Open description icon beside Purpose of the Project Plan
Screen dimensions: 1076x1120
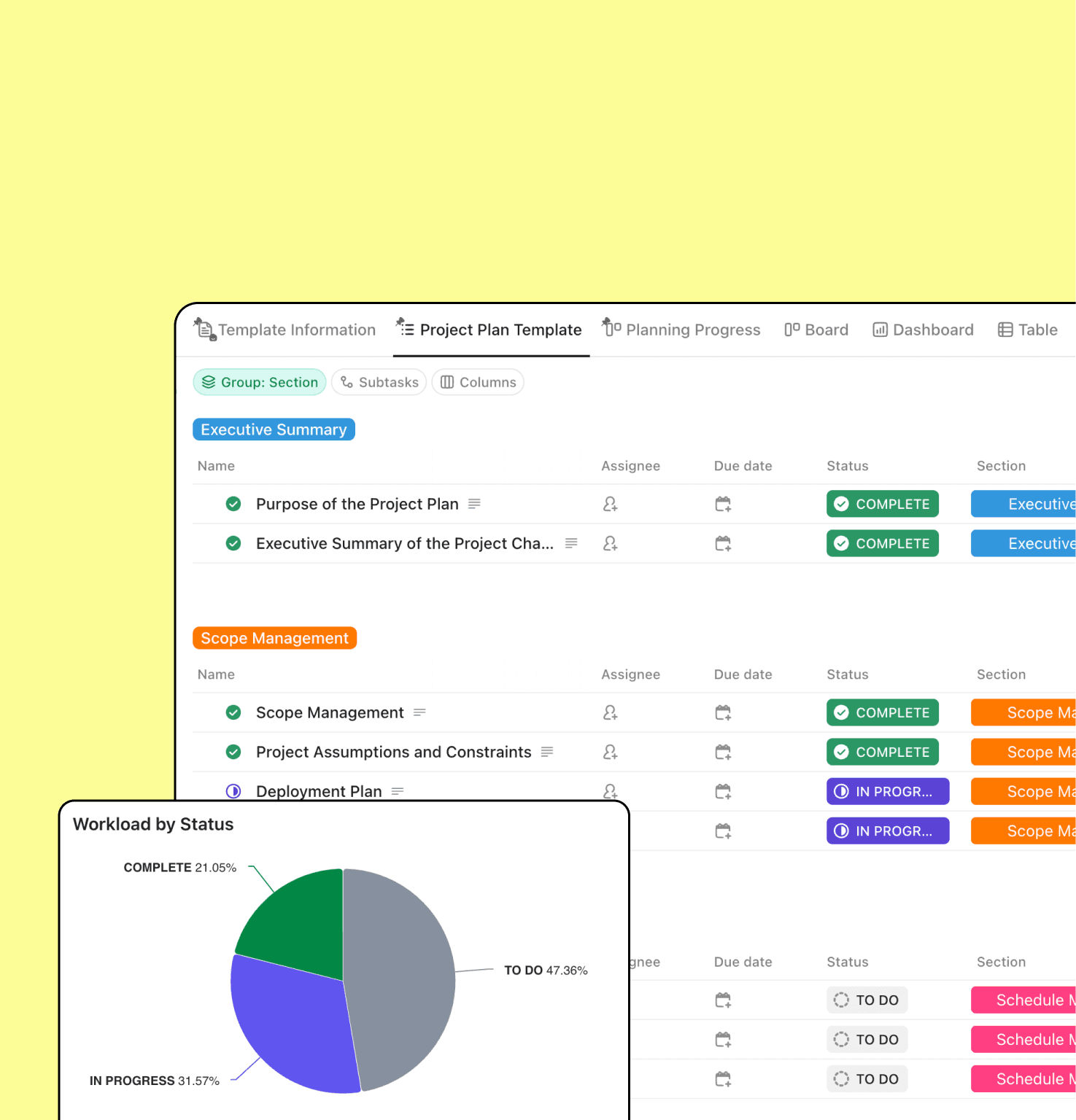pyautogui.click(x=474, y=504)
